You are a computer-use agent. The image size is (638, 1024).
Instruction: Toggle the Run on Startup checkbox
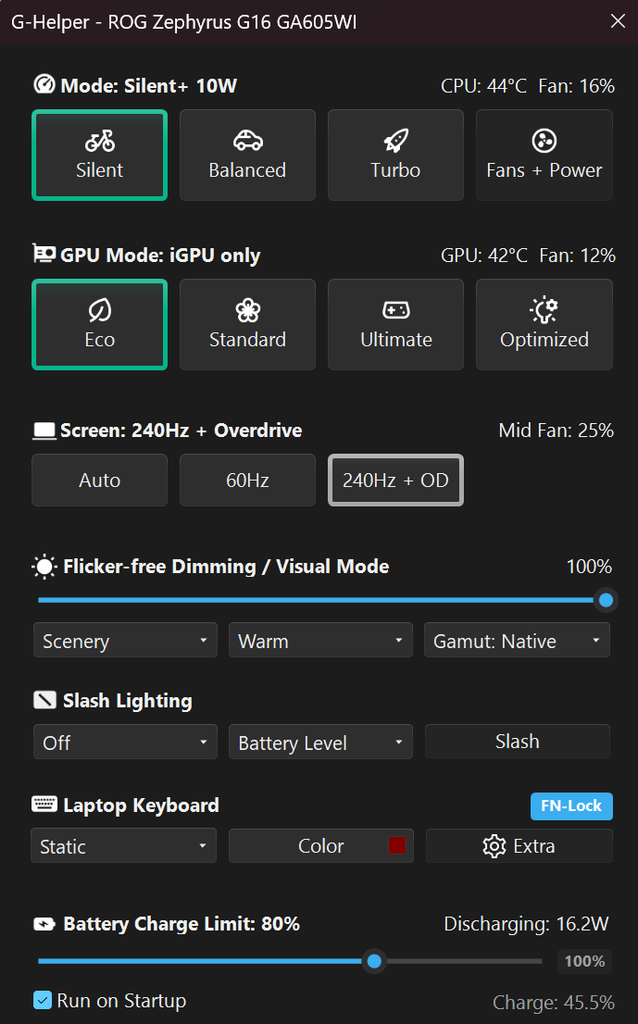42,1000
